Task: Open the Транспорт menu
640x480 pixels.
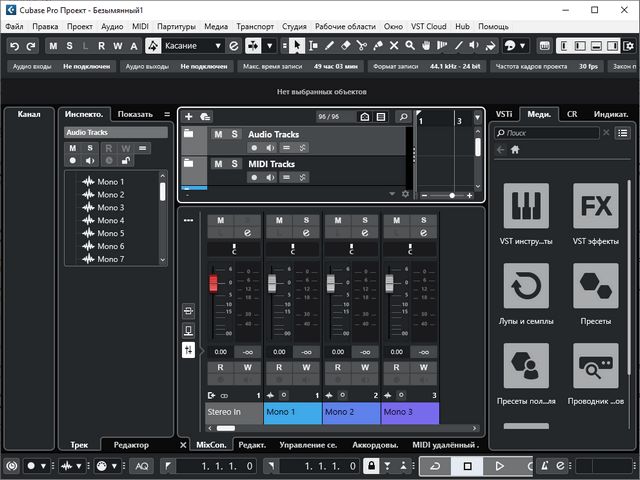Action: [x=255, y=25]
